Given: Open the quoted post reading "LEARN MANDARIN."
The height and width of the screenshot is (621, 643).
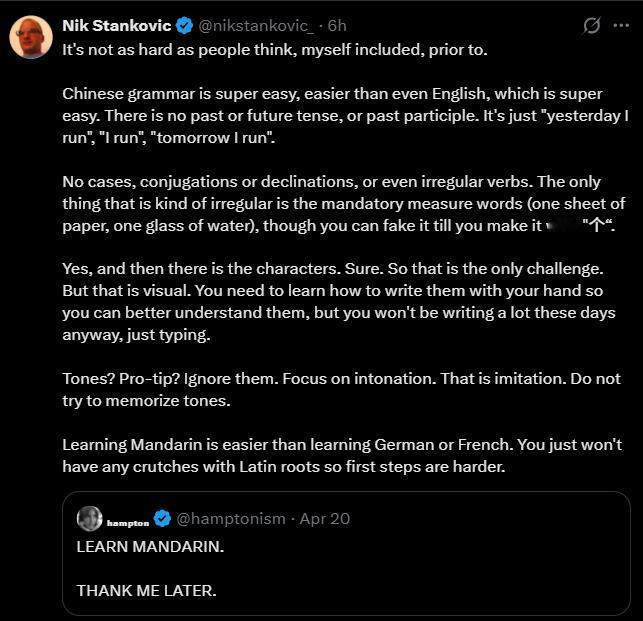Looking at the screenshot, I should (x=150, y=547).
